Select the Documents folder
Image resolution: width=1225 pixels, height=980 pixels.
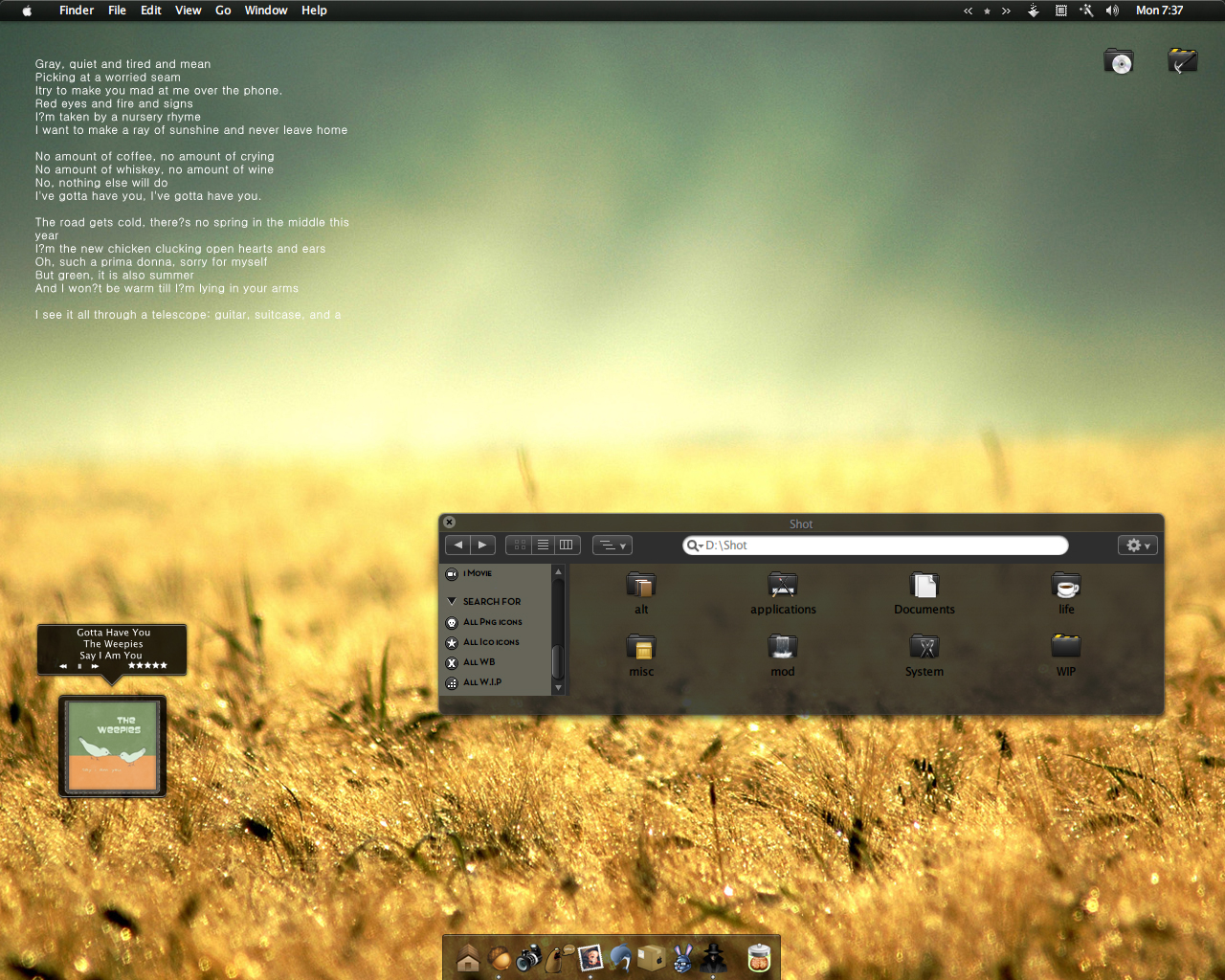[924, 592]
